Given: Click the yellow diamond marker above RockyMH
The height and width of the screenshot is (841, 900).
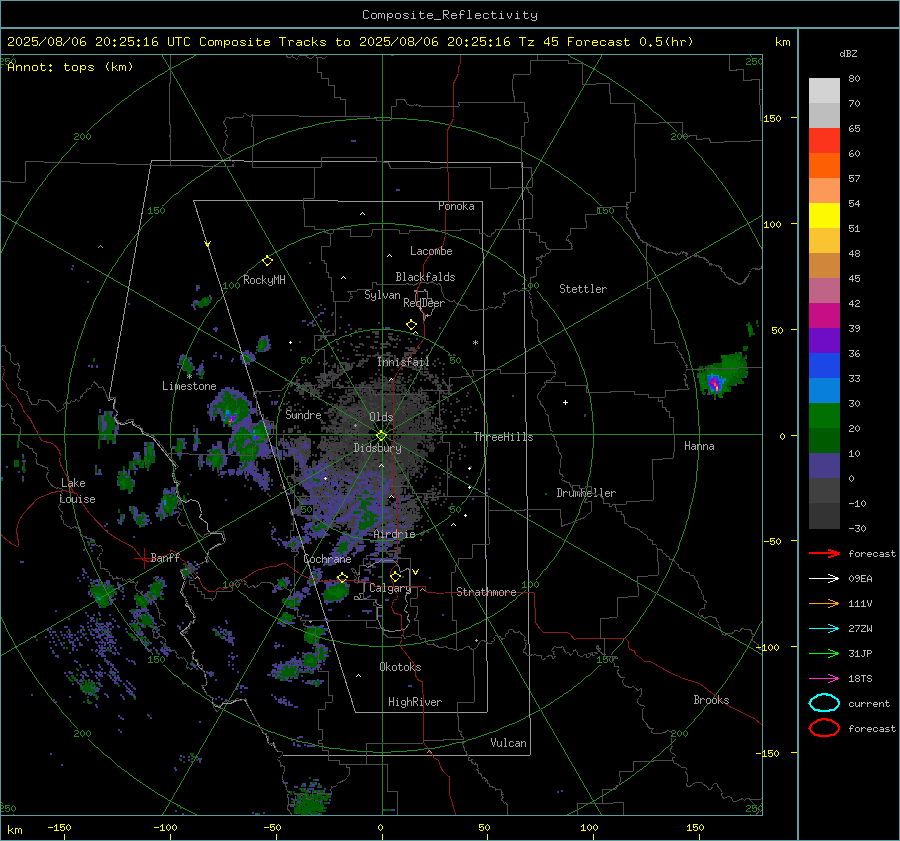Looking at the screenshot, I should coord(267,261).
